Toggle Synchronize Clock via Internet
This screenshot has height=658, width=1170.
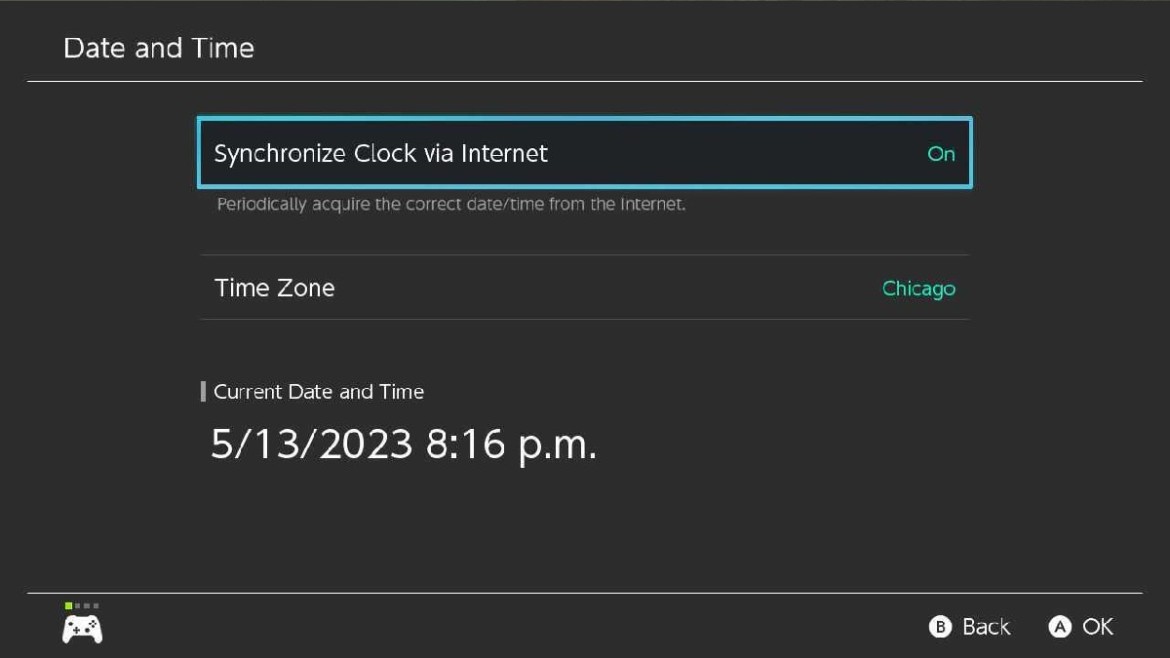tap(584, 153)
